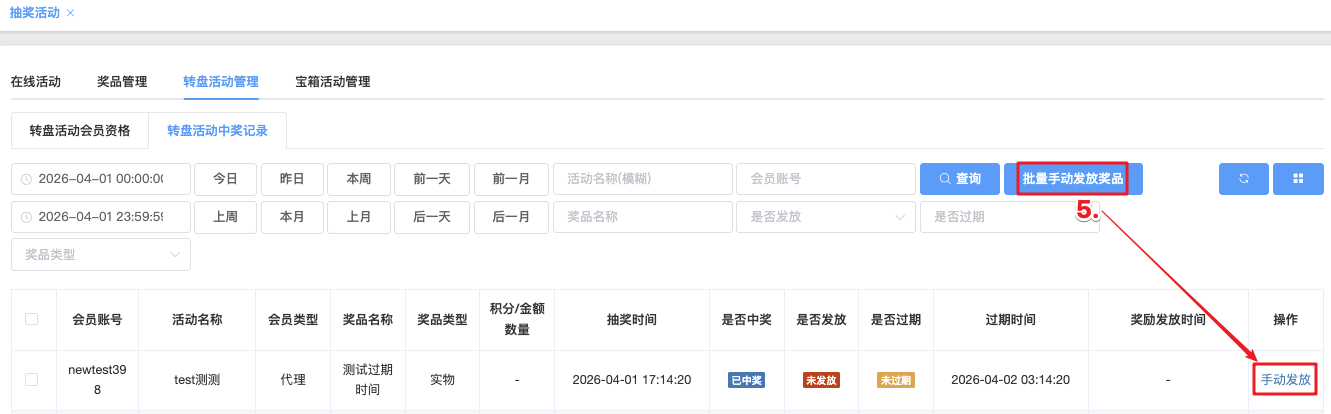The height and width of the screenshot is (414, 1331).
Task: Click clock icon in start date field
Action: (26, 179)
